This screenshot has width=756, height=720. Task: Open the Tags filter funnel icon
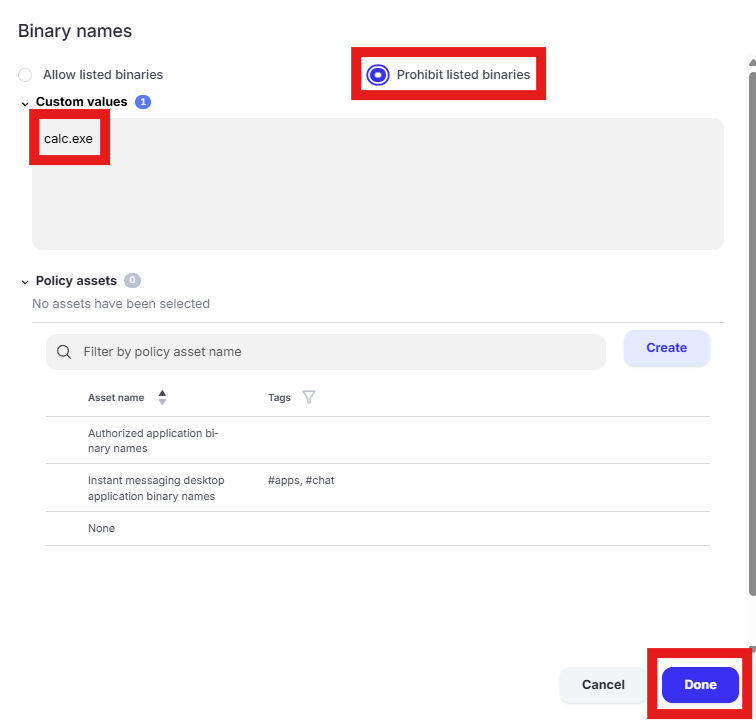tap(309, 397)
